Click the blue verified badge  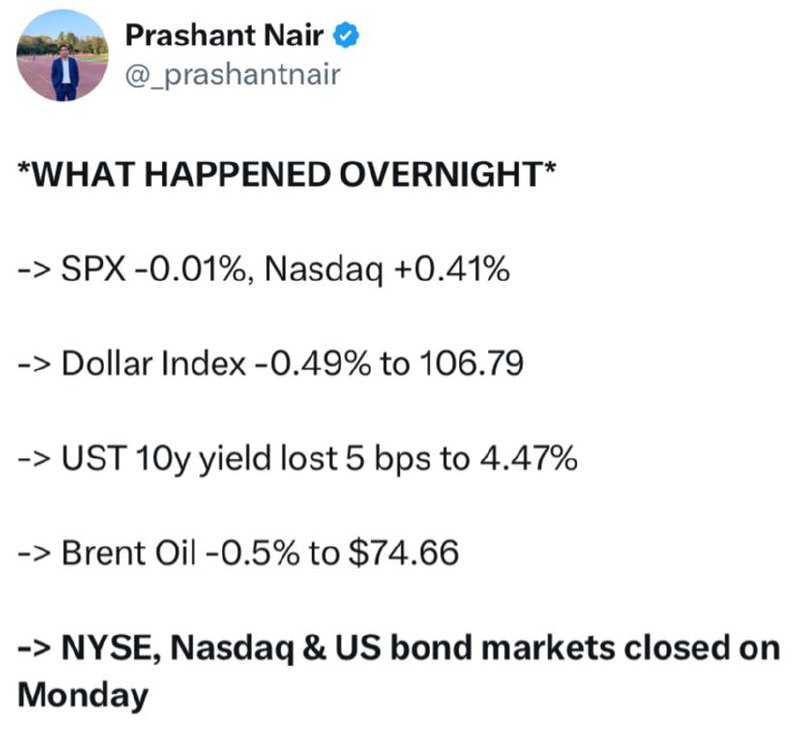(x=346, y=35)
